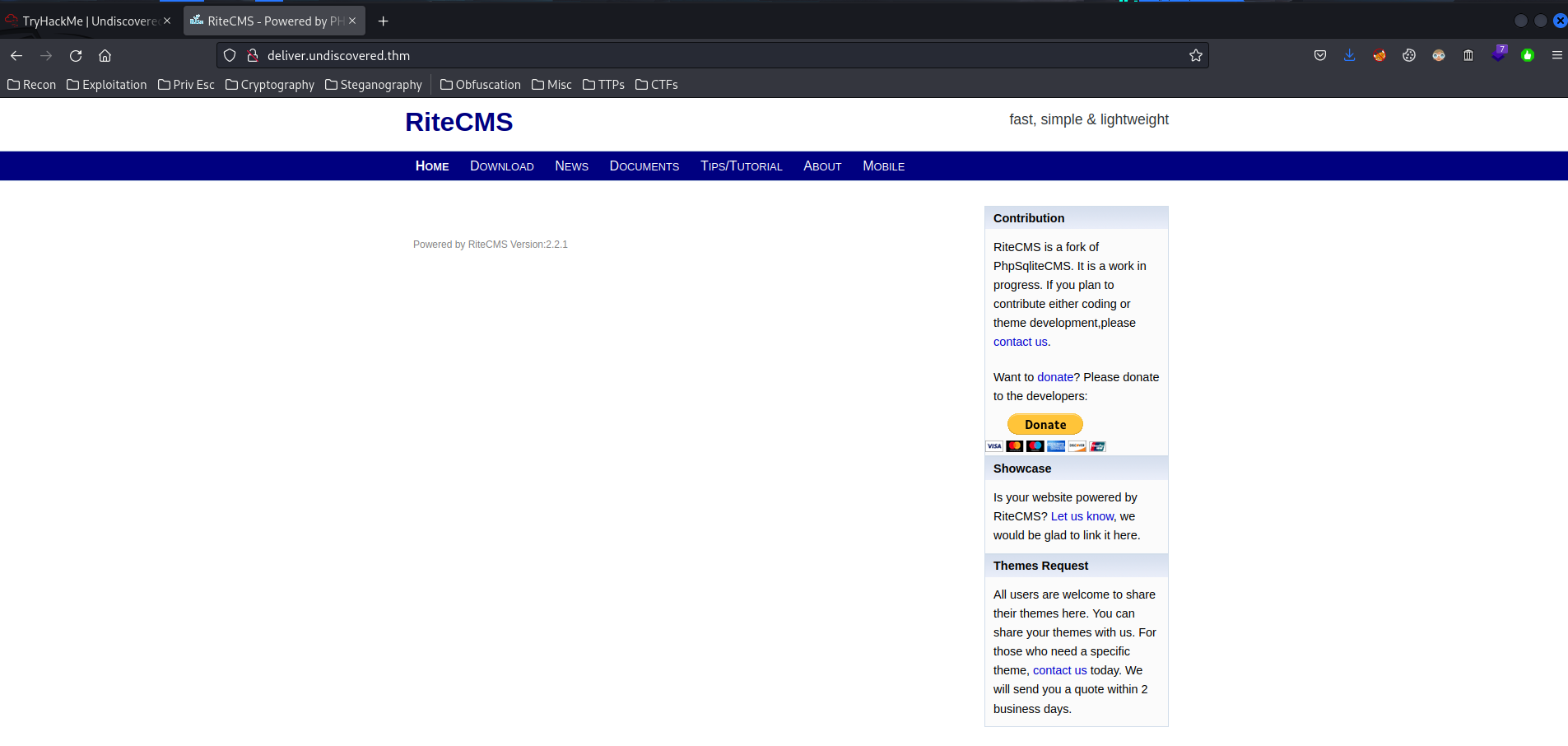Open the Exploitation bookmarks folder
The image size is (1568, 746).
[107, 85]
